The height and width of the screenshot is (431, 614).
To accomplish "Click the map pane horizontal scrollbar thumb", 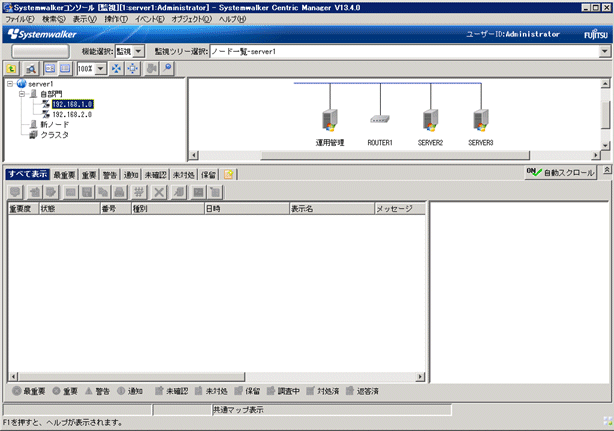I will click(x=395, y=155).
